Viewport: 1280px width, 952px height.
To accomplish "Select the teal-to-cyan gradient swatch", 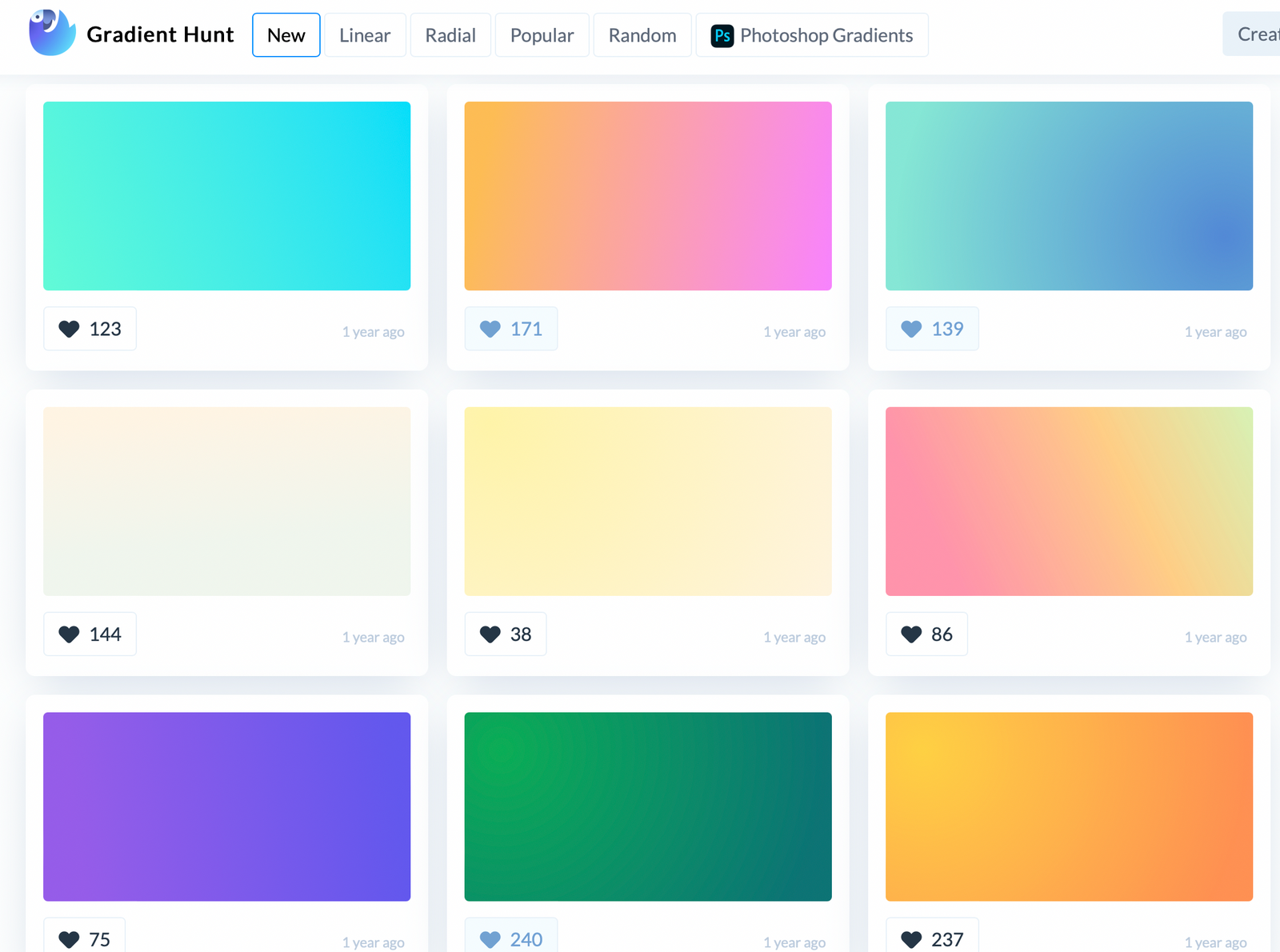I will point(226,195).
